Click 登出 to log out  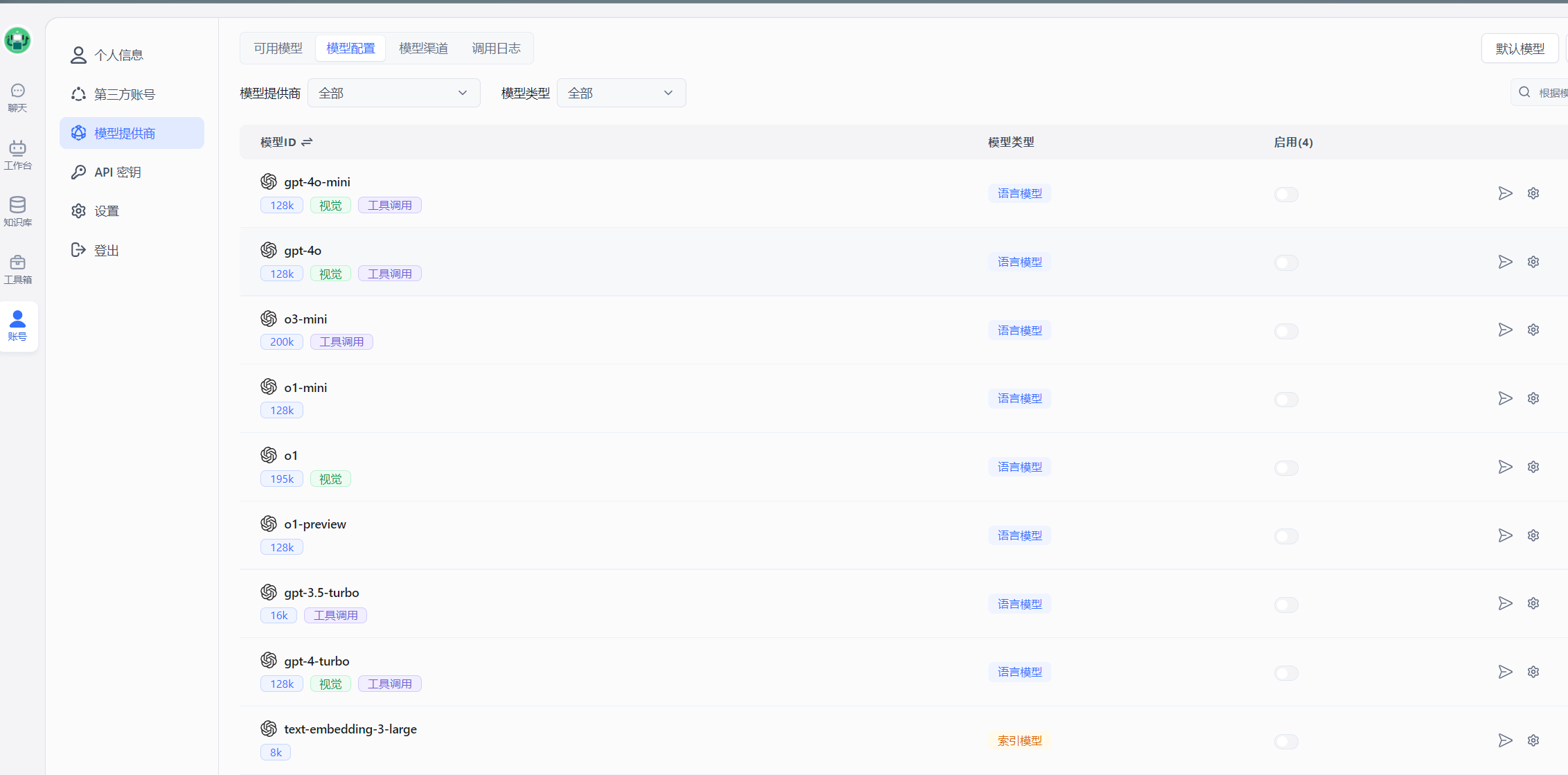132,250
